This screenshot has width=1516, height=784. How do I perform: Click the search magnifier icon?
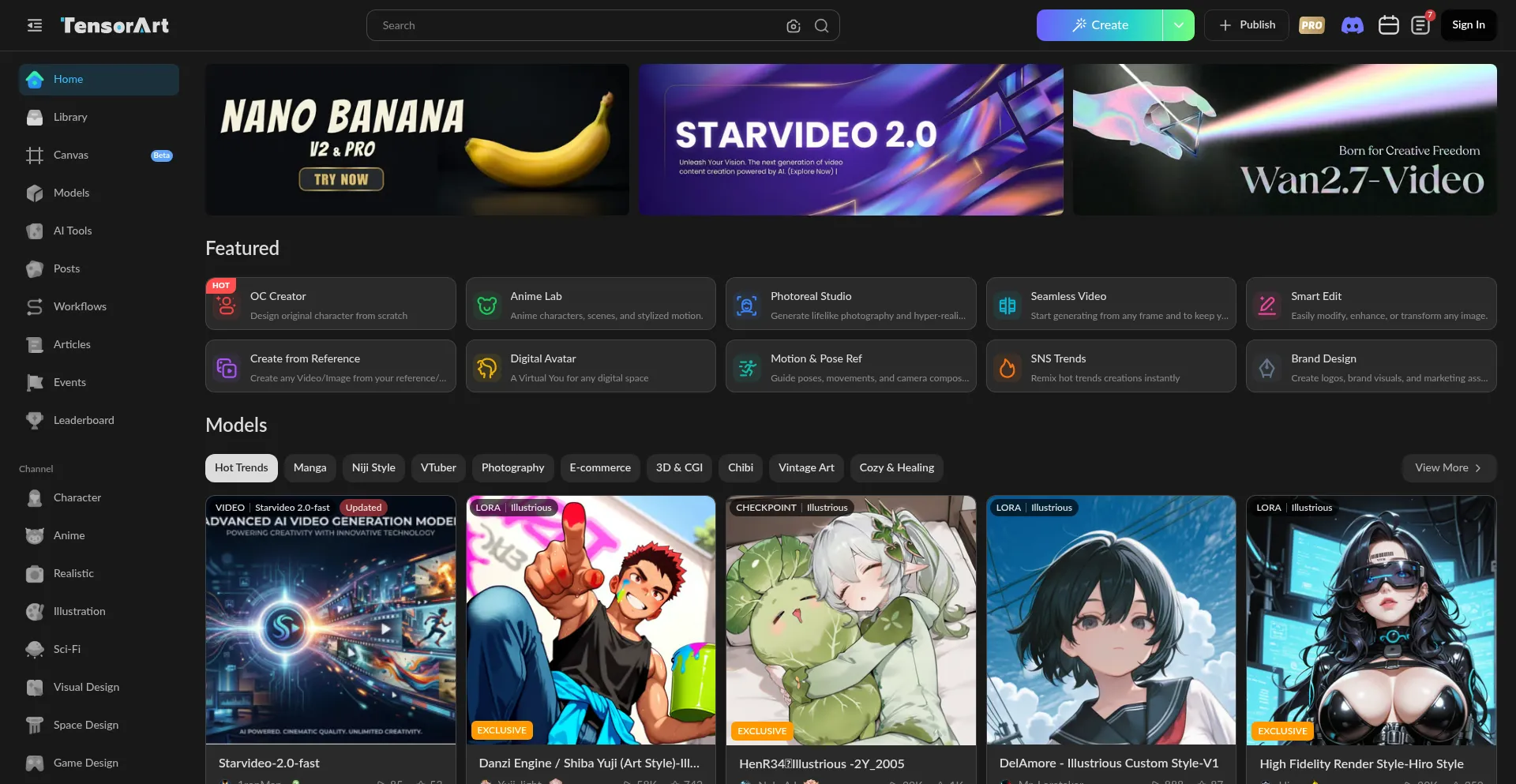[x=821, y=26]
